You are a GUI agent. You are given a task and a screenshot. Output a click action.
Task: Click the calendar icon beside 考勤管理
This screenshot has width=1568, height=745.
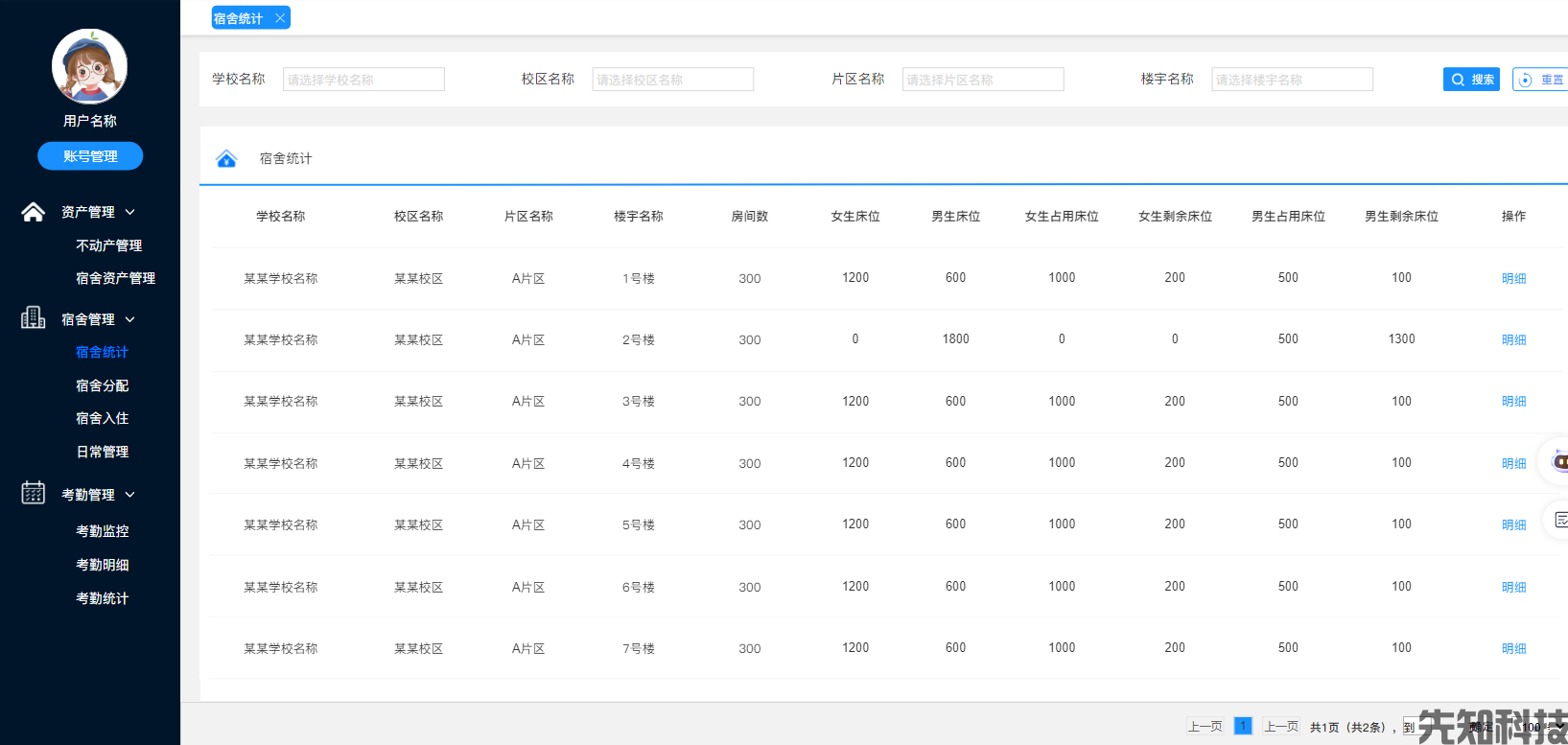pos(34,493)
